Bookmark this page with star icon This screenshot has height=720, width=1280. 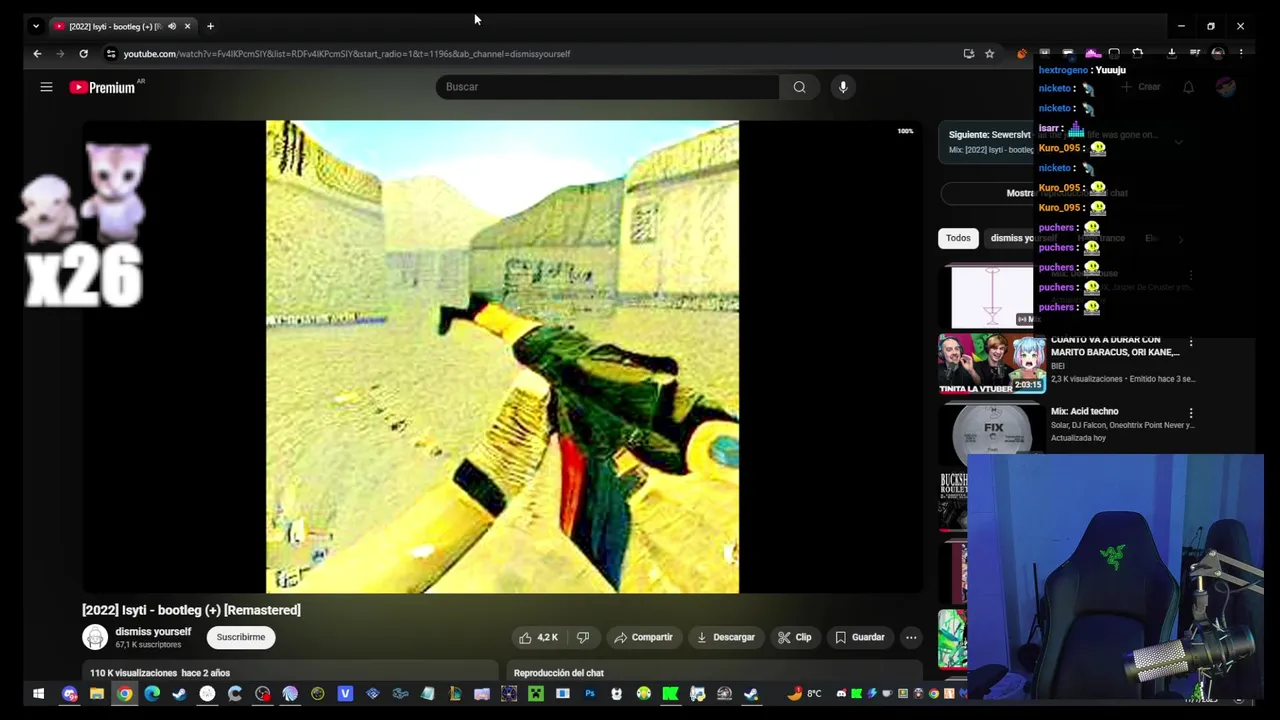tap(989, 54)
